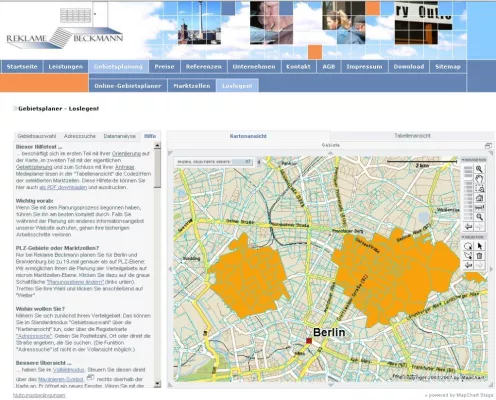Pan the map west with left arrow

[170, 269]
